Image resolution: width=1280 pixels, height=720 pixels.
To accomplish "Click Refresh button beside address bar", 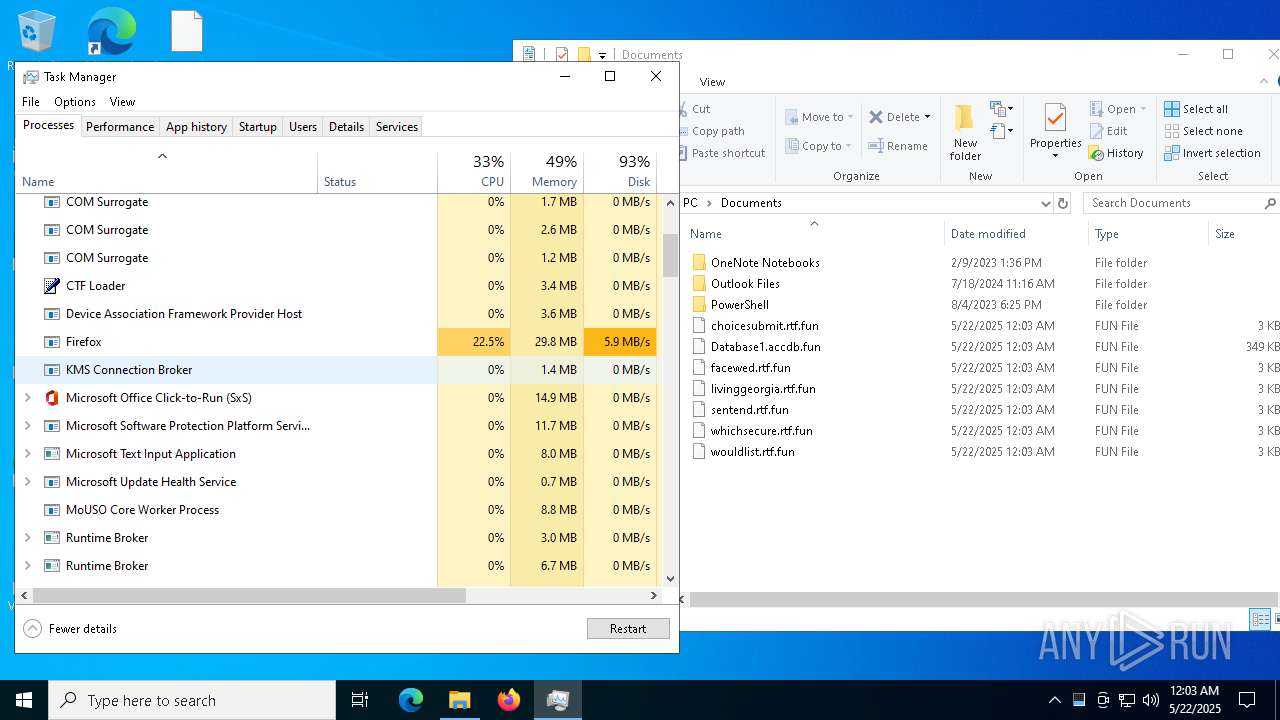I will click(x=1063, y=203).
